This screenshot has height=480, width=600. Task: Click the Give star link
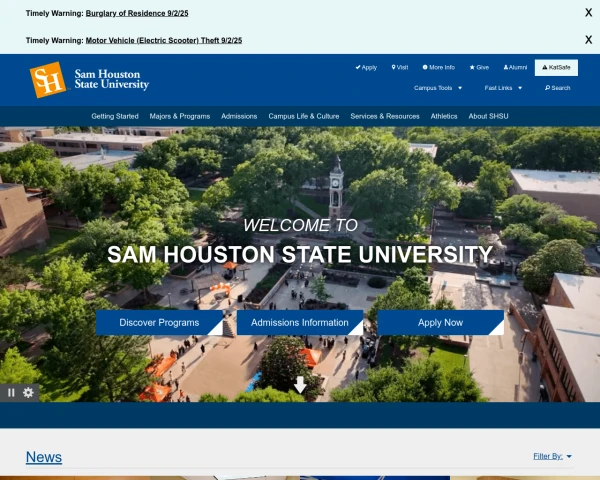click(x=476, y=67)
